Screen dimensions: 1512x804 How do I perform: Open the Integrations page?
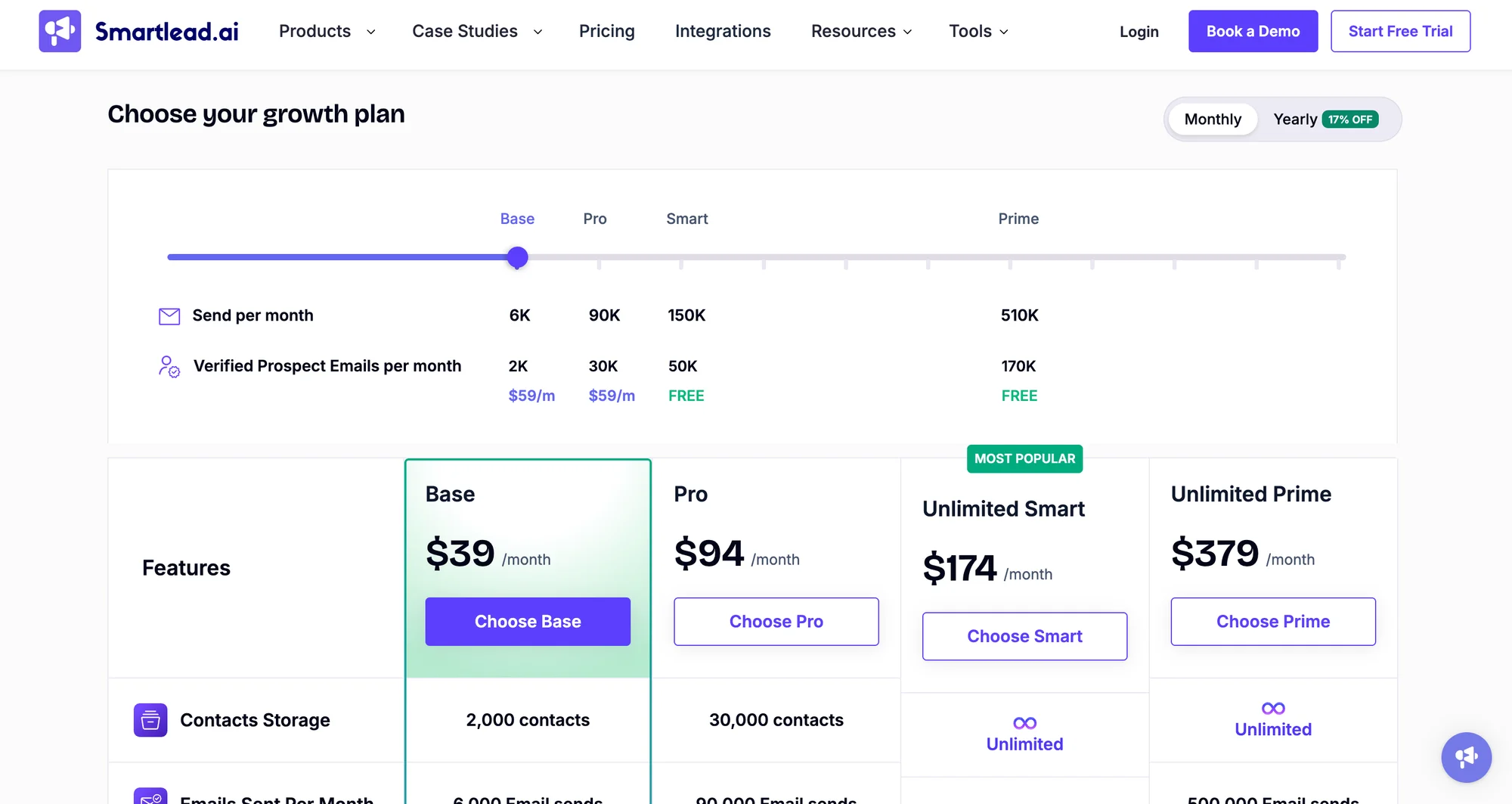723,31
